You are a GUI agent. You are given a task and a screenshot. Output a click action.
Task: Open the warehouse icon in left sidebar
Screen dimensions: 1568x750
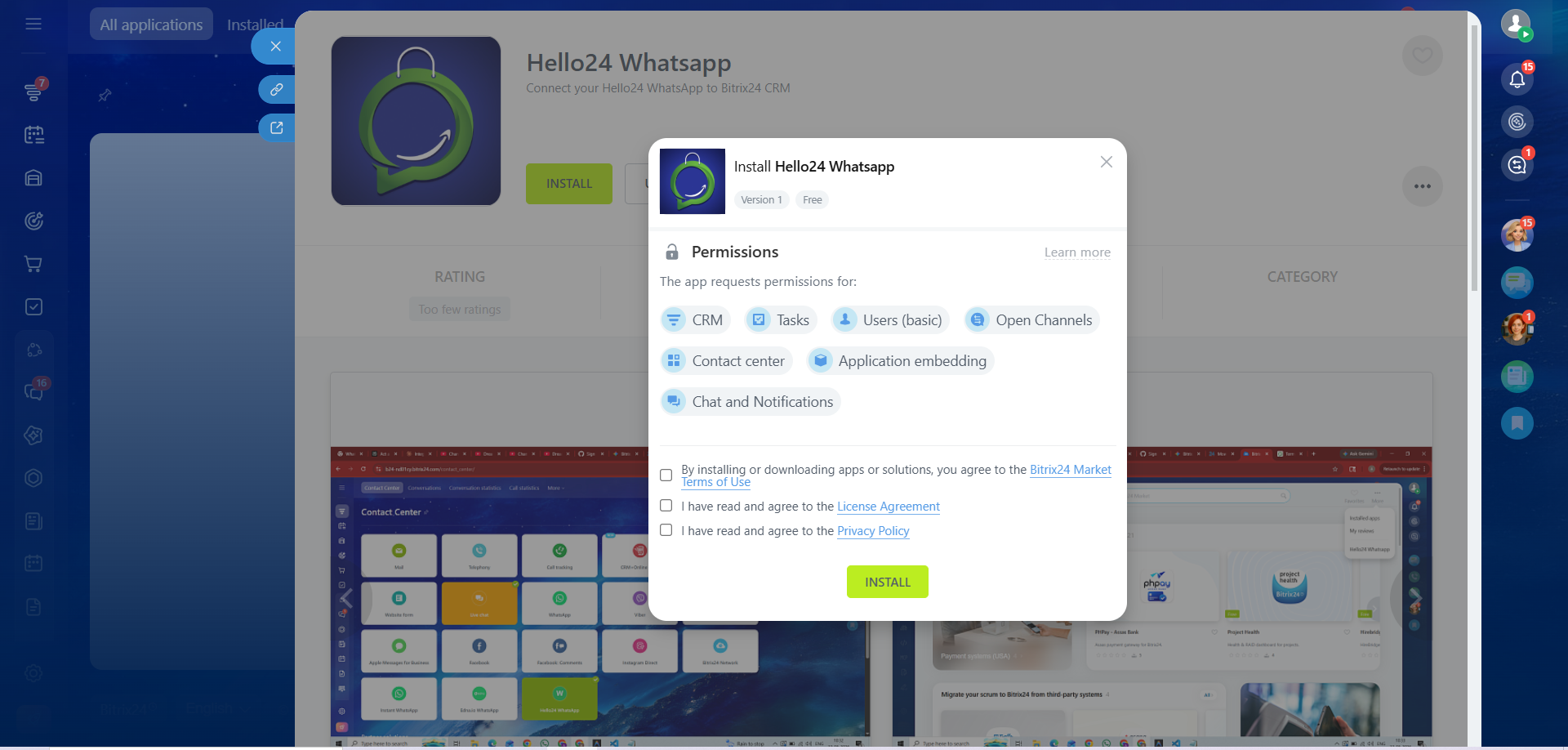33,178
